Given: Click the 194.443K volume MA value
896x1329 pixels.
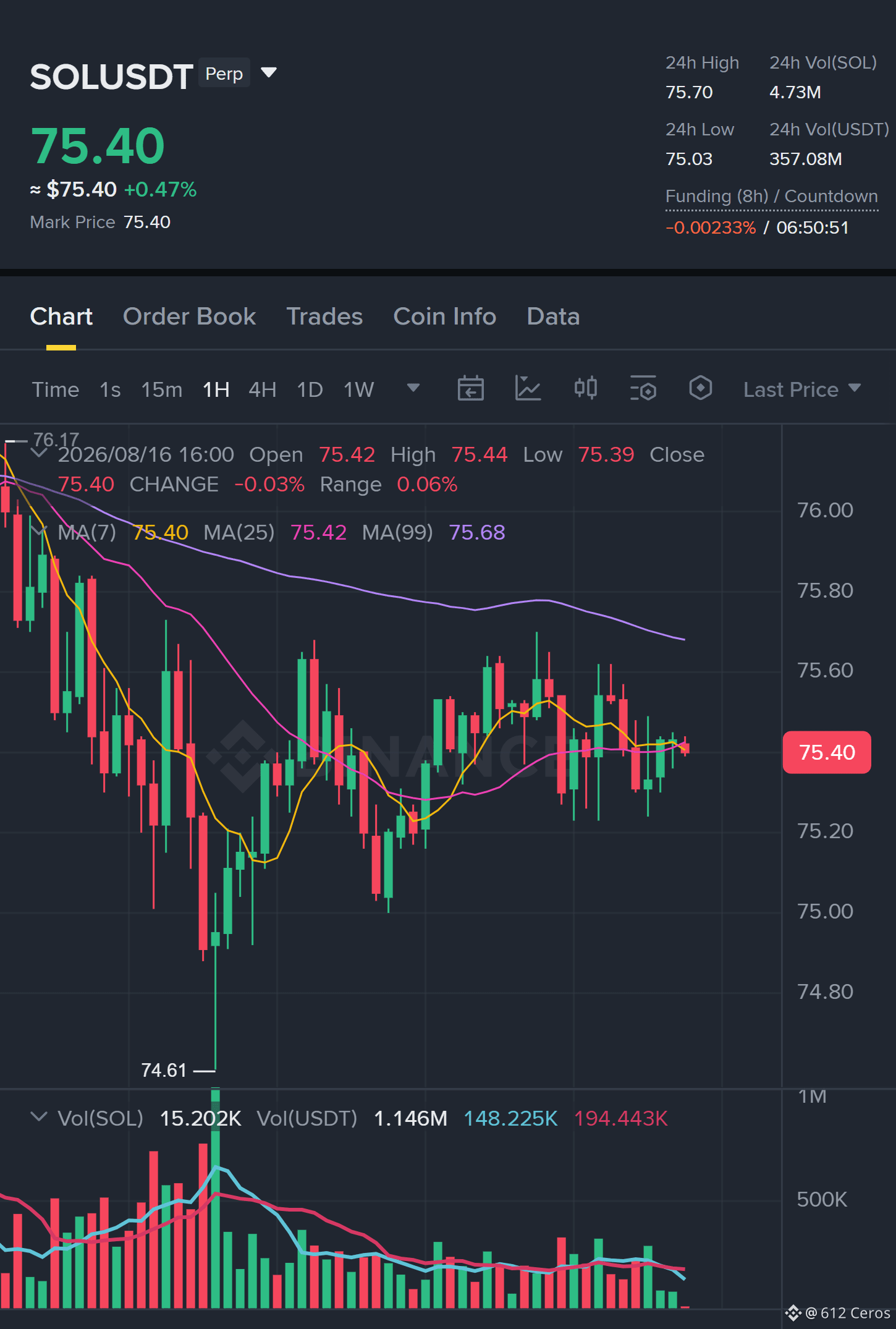Looking at the screenshot, I should 621,1118.
